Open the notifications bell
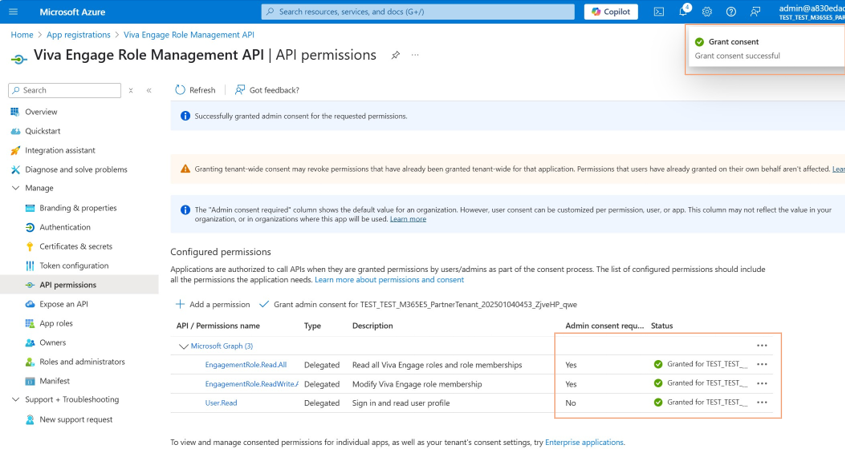 coord(683,11)
